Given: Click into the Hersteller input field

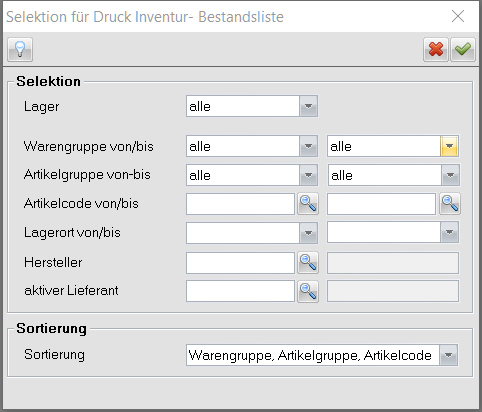Looking at the screenshot, I should 240,263.
